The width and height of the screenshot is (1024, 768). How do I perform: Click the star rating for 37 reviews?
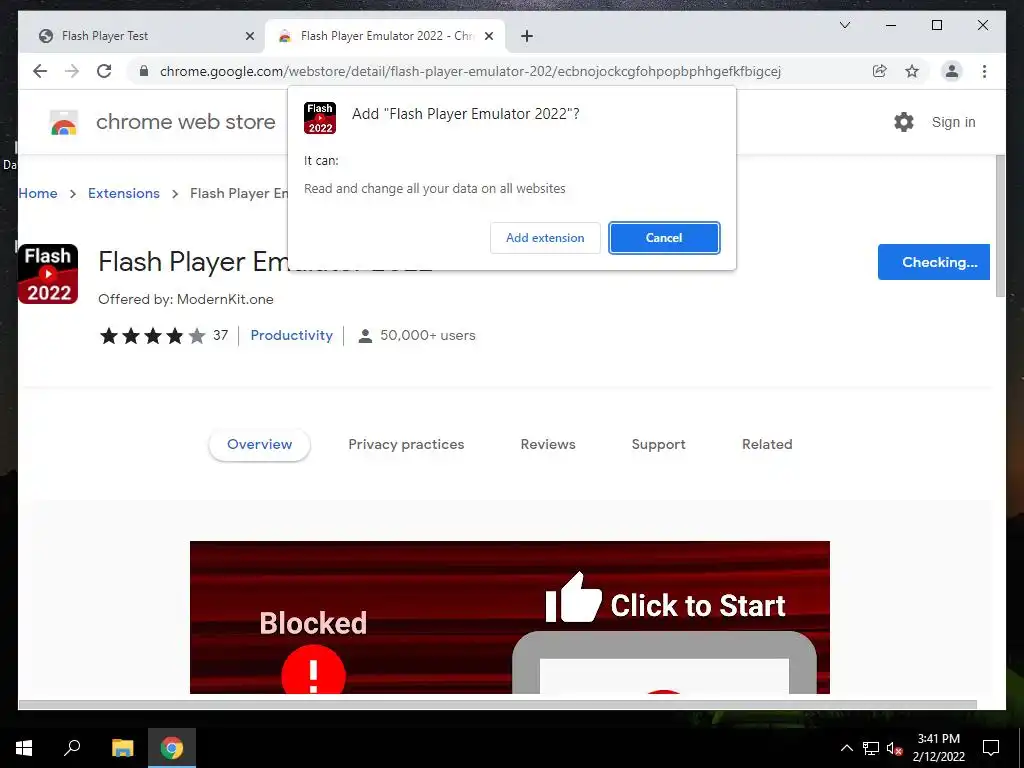point(152,336)
